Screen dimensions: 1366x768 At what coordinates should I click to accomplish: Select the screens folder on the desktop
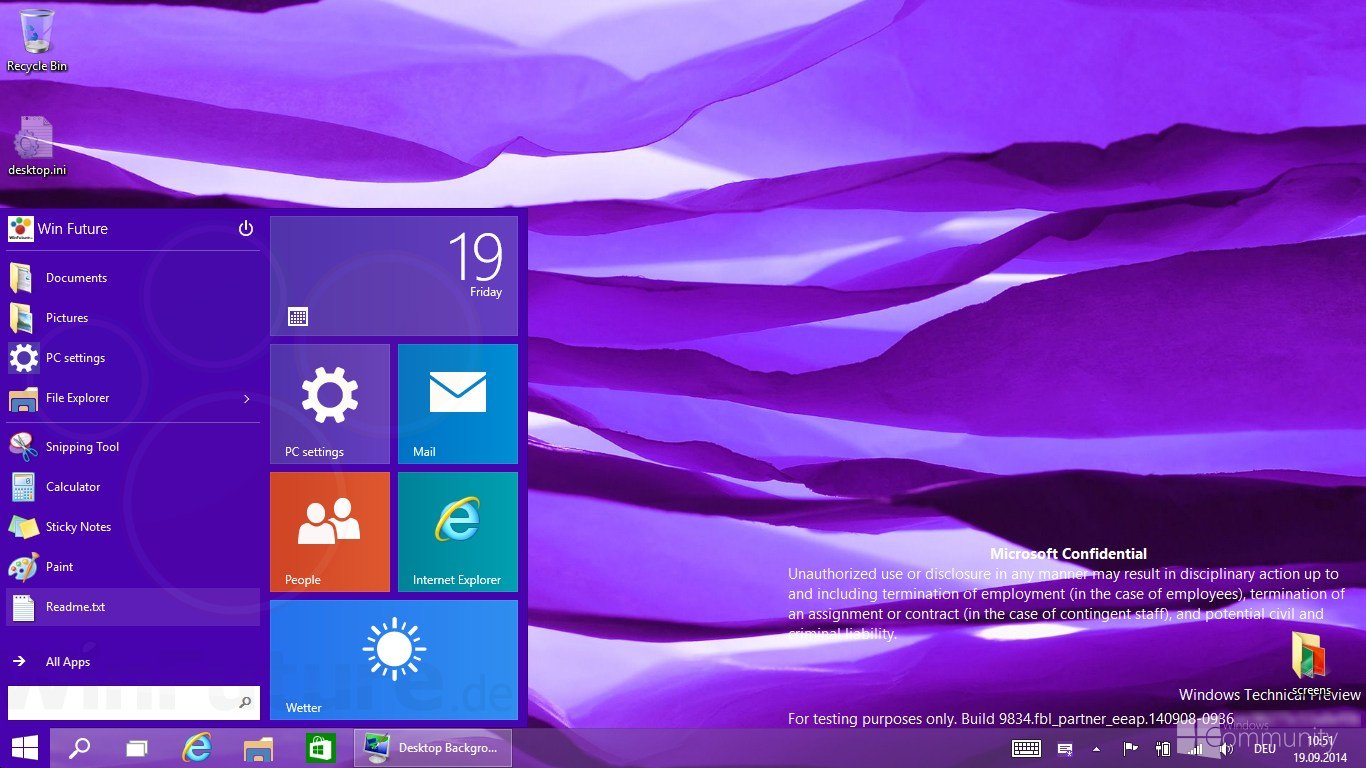[x=1310, y=663]
